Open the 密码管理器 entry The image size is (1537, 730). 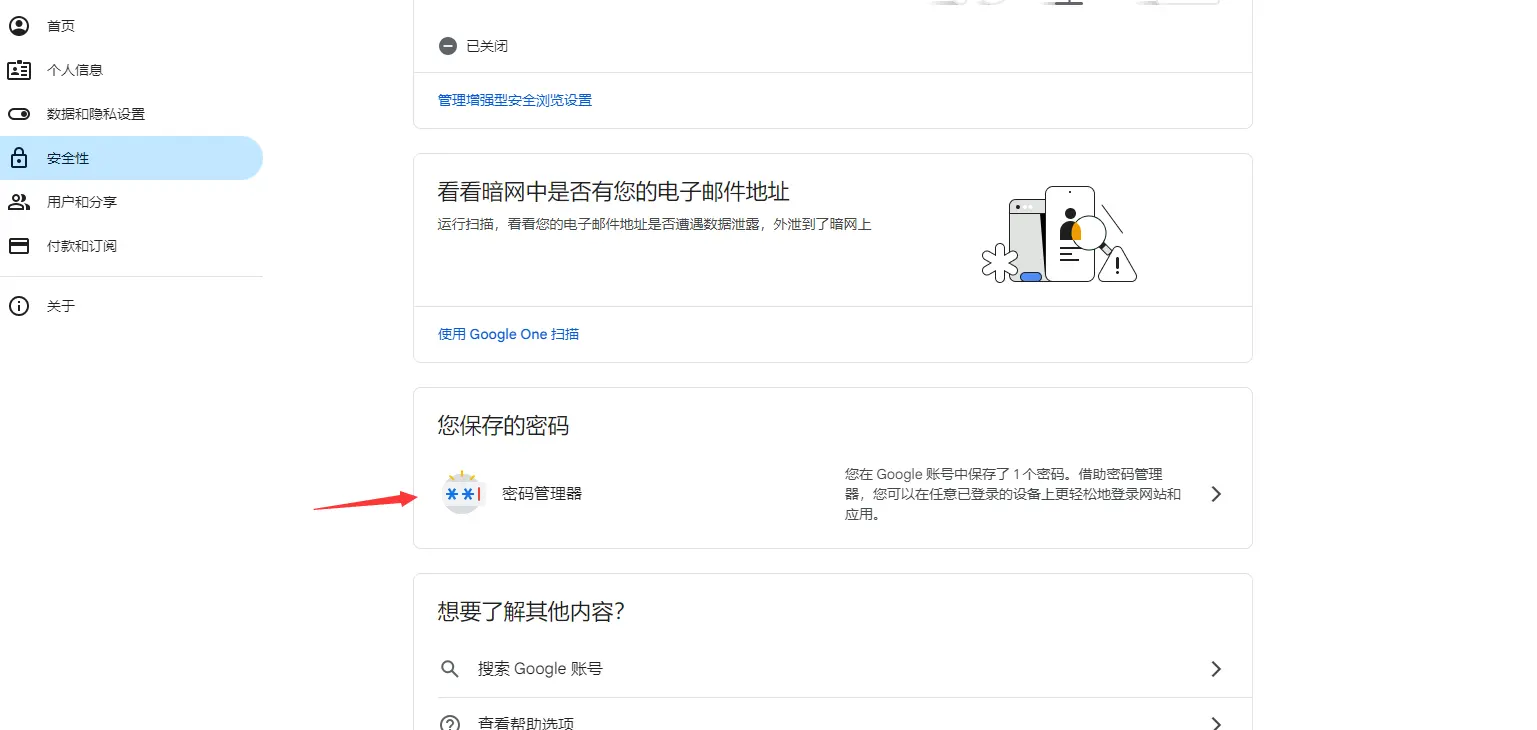pos(833,494)
